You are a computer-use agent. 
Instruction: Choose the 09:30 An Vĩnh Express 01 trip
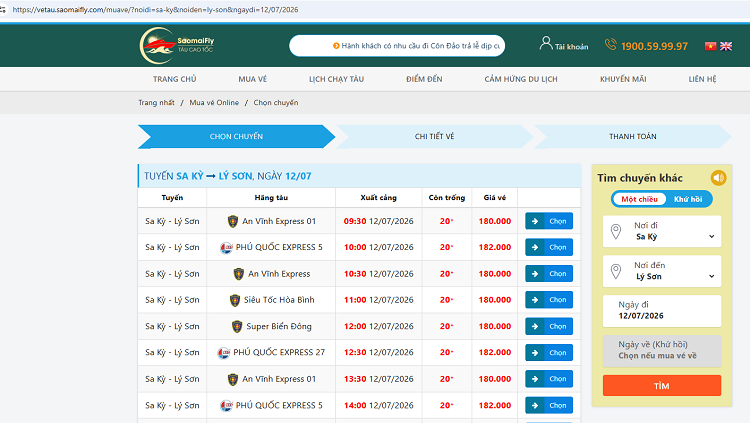(x=549, y=221)
